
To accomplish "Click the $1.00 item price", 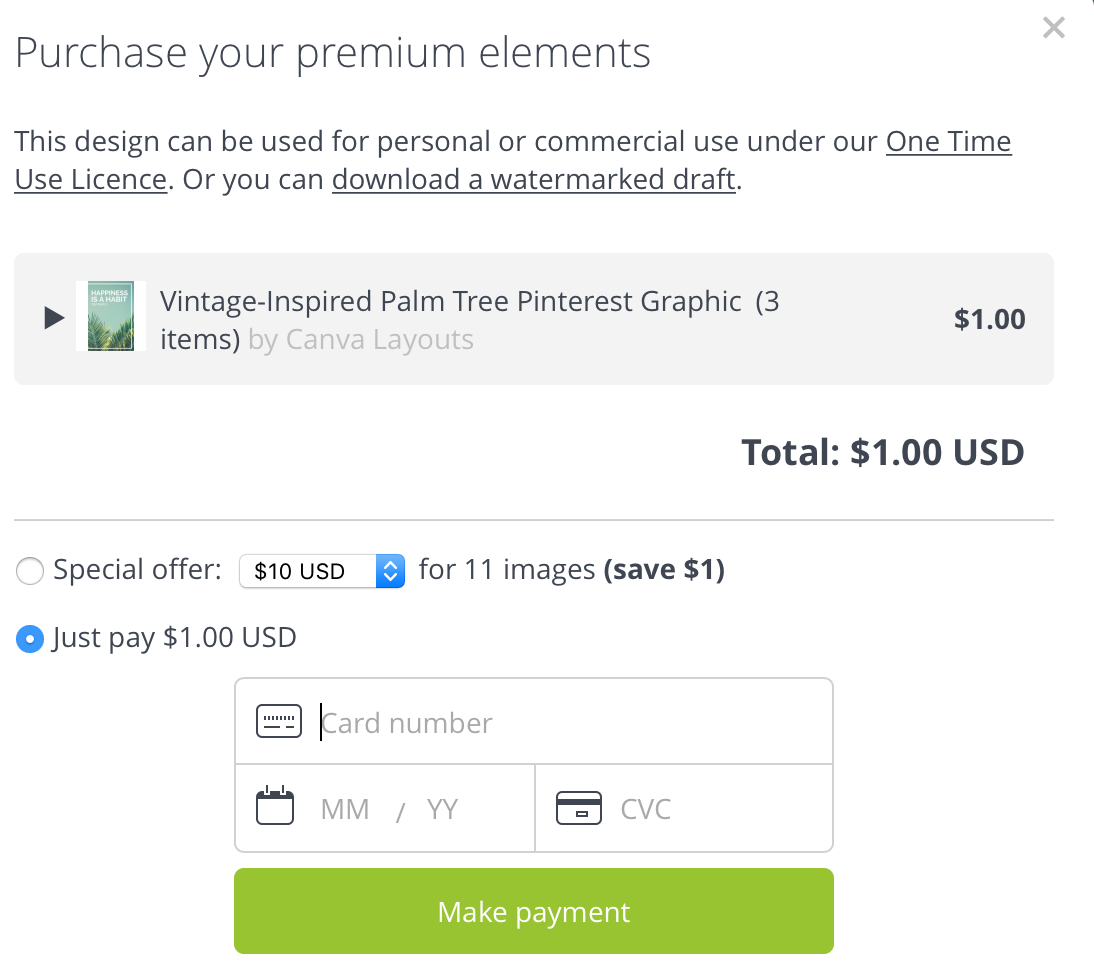I will (x=989, y=319).
